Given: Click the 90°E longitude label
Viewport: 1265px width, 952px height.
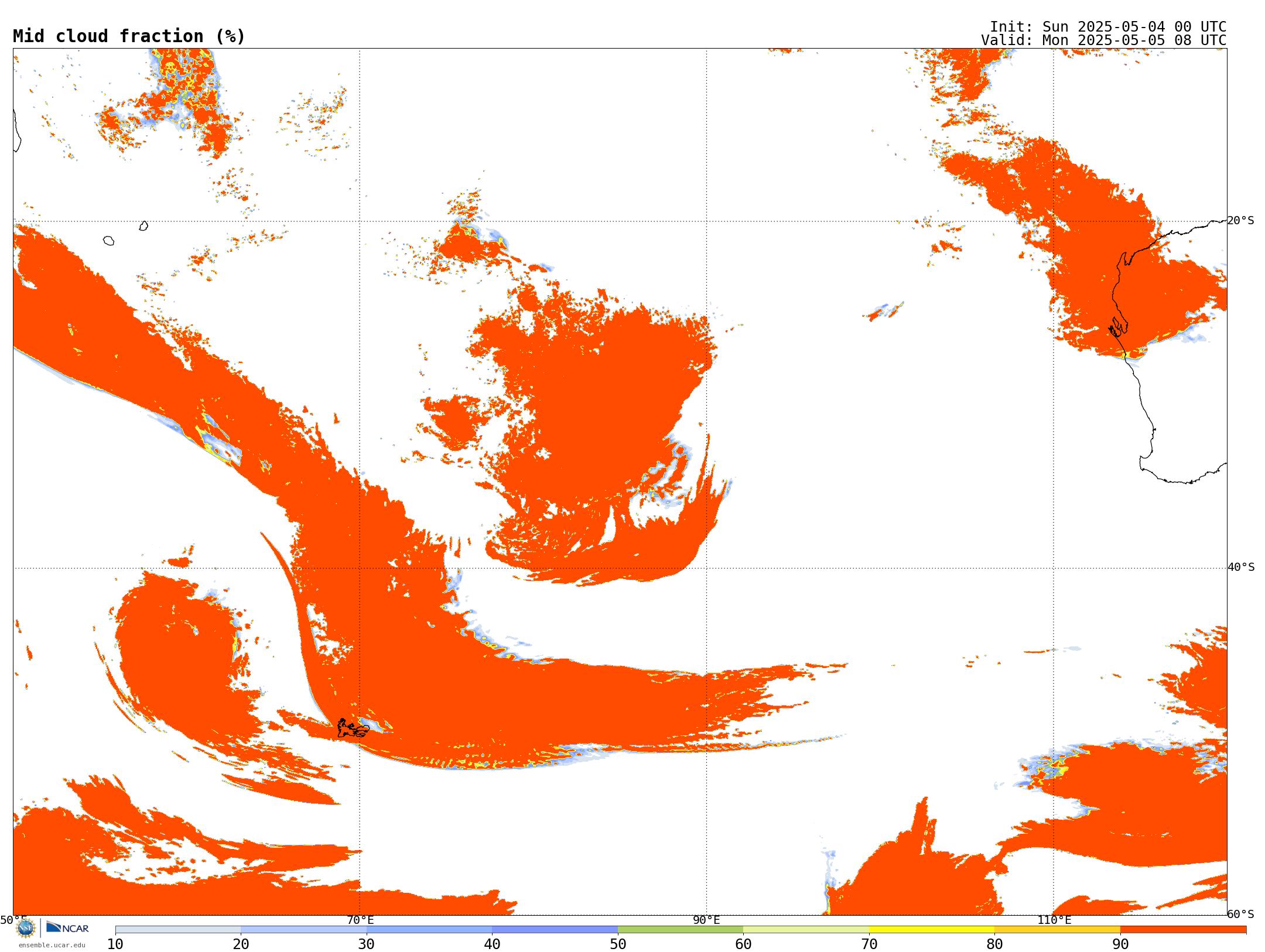Looking at the screenshot, I should 707,920.
